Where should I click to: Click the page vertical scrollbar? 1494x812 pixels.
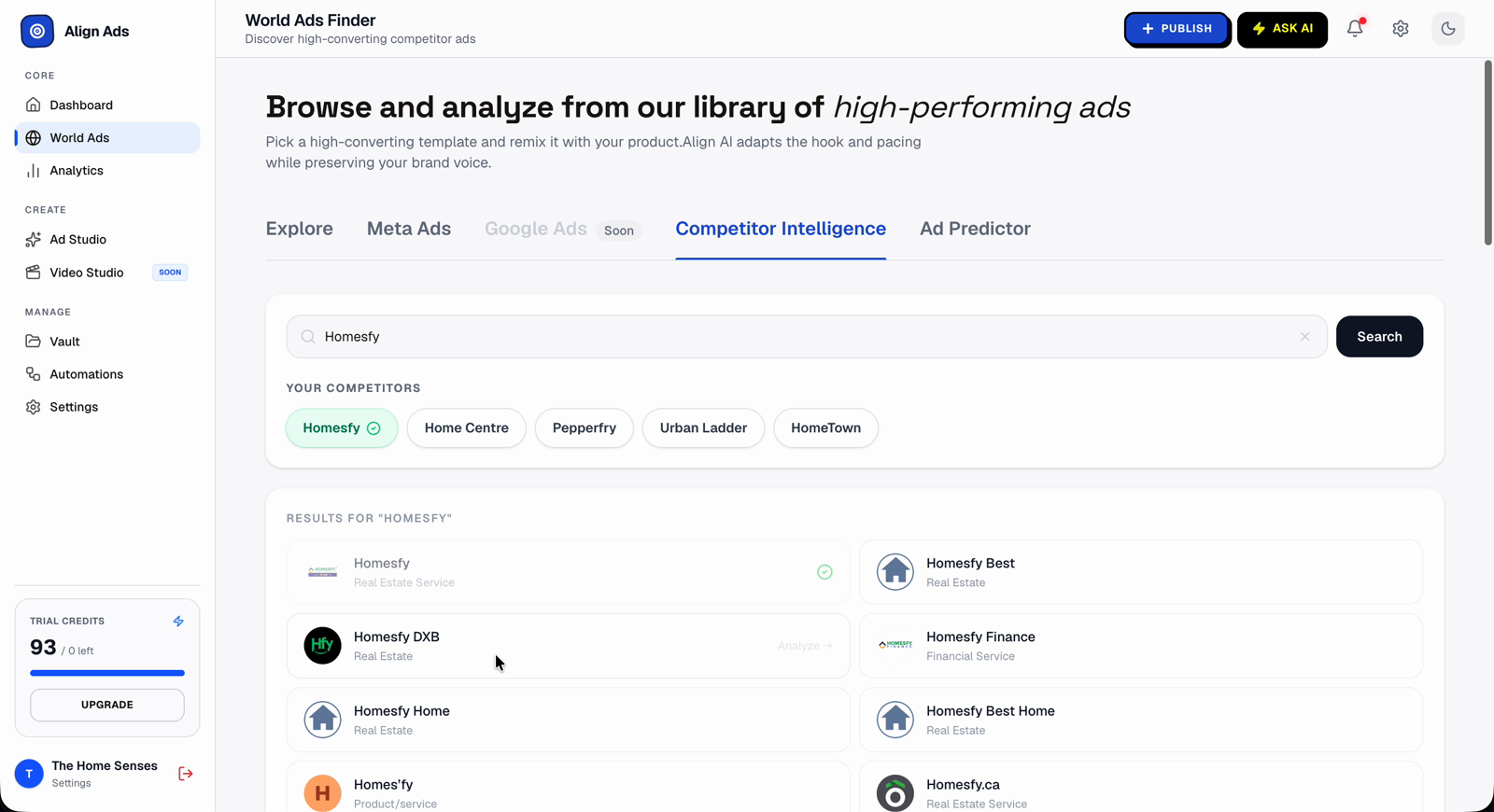coord(1487,154)
